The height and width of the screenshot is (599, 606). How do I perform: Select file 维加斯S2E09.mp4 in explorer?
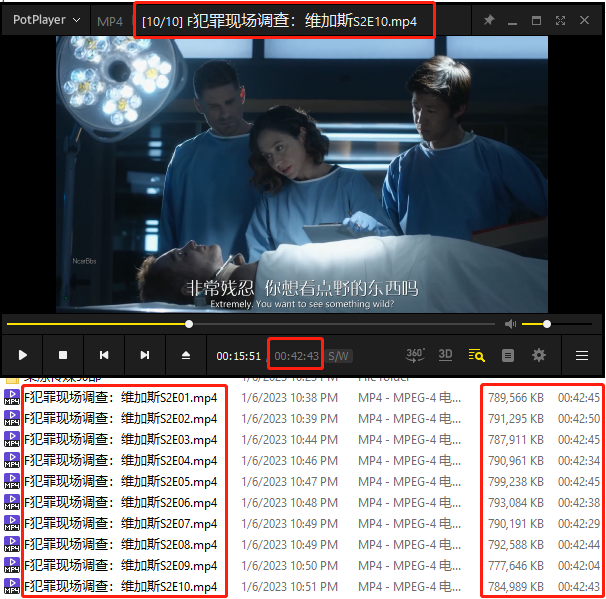121,566
